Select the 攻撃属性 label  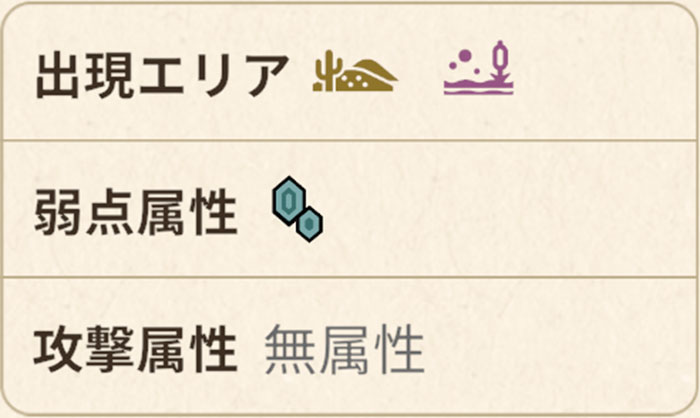136,351
